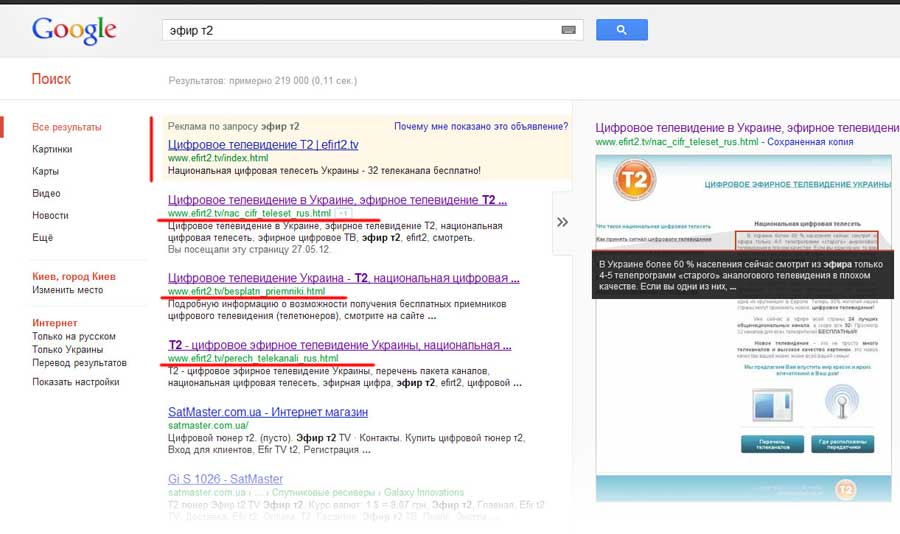Switch to "Карты" results
This screenshot has width=900, height=534.
pyautogui.click(x=45, y=171)
